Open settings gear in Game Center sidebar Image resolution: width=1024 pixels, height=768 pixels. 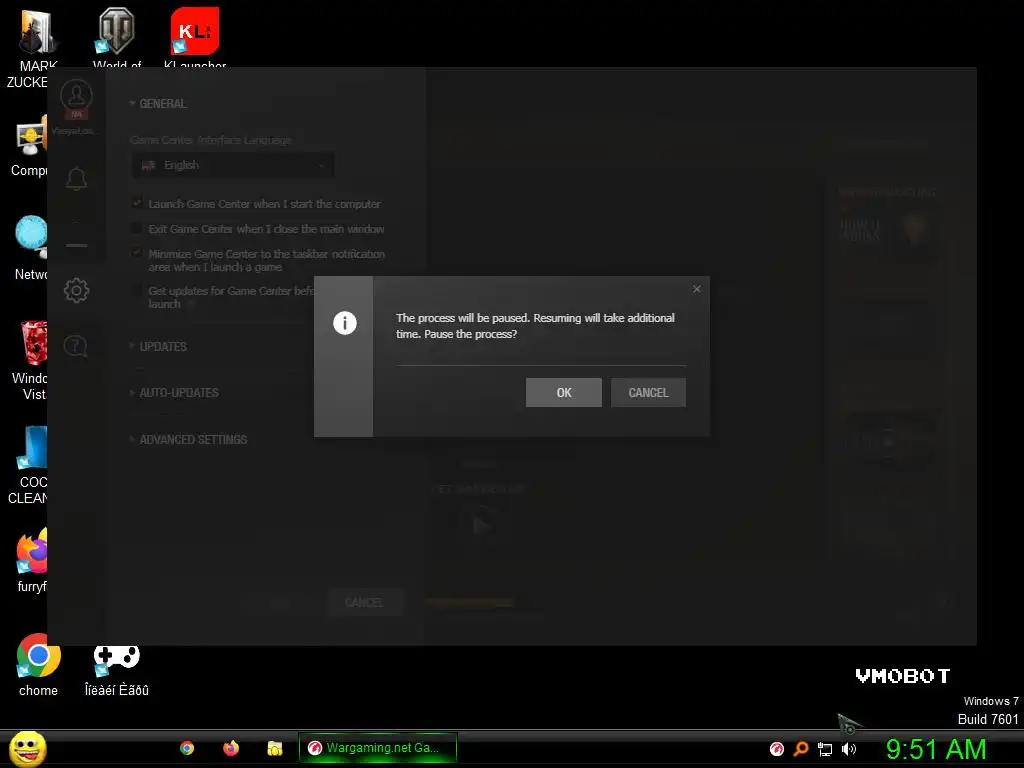76,290
